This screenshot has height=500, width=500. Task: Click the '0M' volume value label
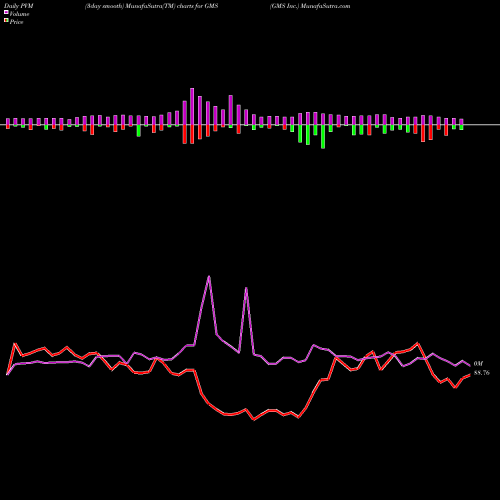[478, 364]
